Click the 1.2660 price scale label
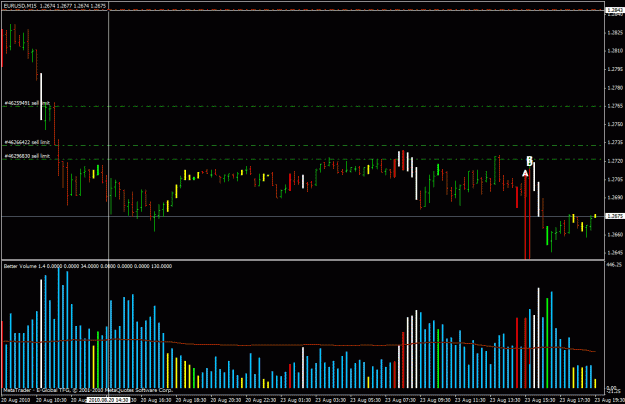This screenshot has width=625, height=404. tap(615, 234)
